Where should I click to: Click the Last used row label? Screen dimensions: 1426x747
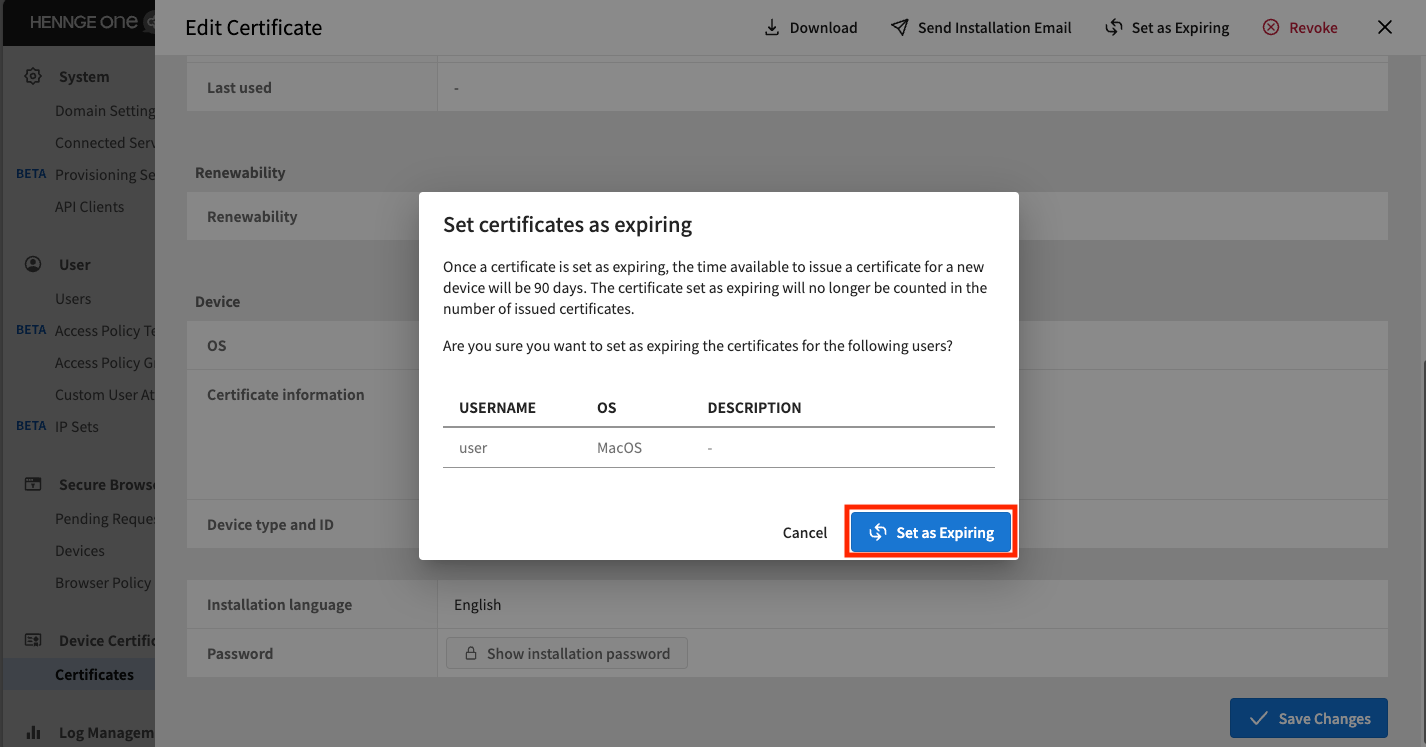[x=239, y=88]
